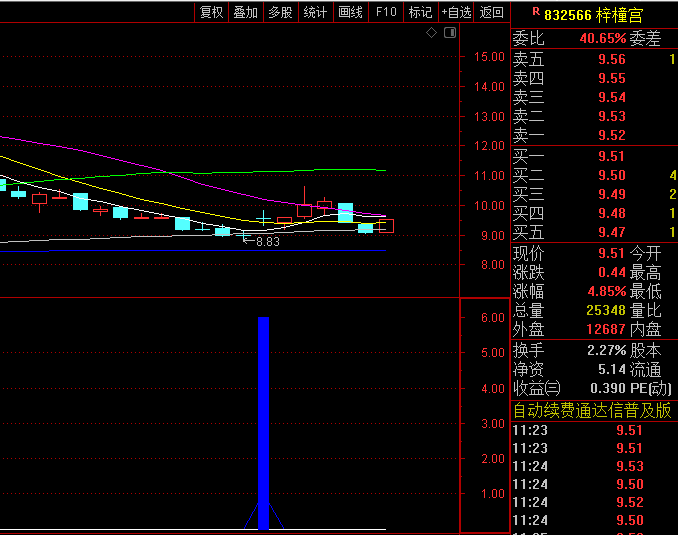This screenshot has height=535, width=678.
Task: Click the 买一 bid price 9.51
Action: click(x=611, y=156)
